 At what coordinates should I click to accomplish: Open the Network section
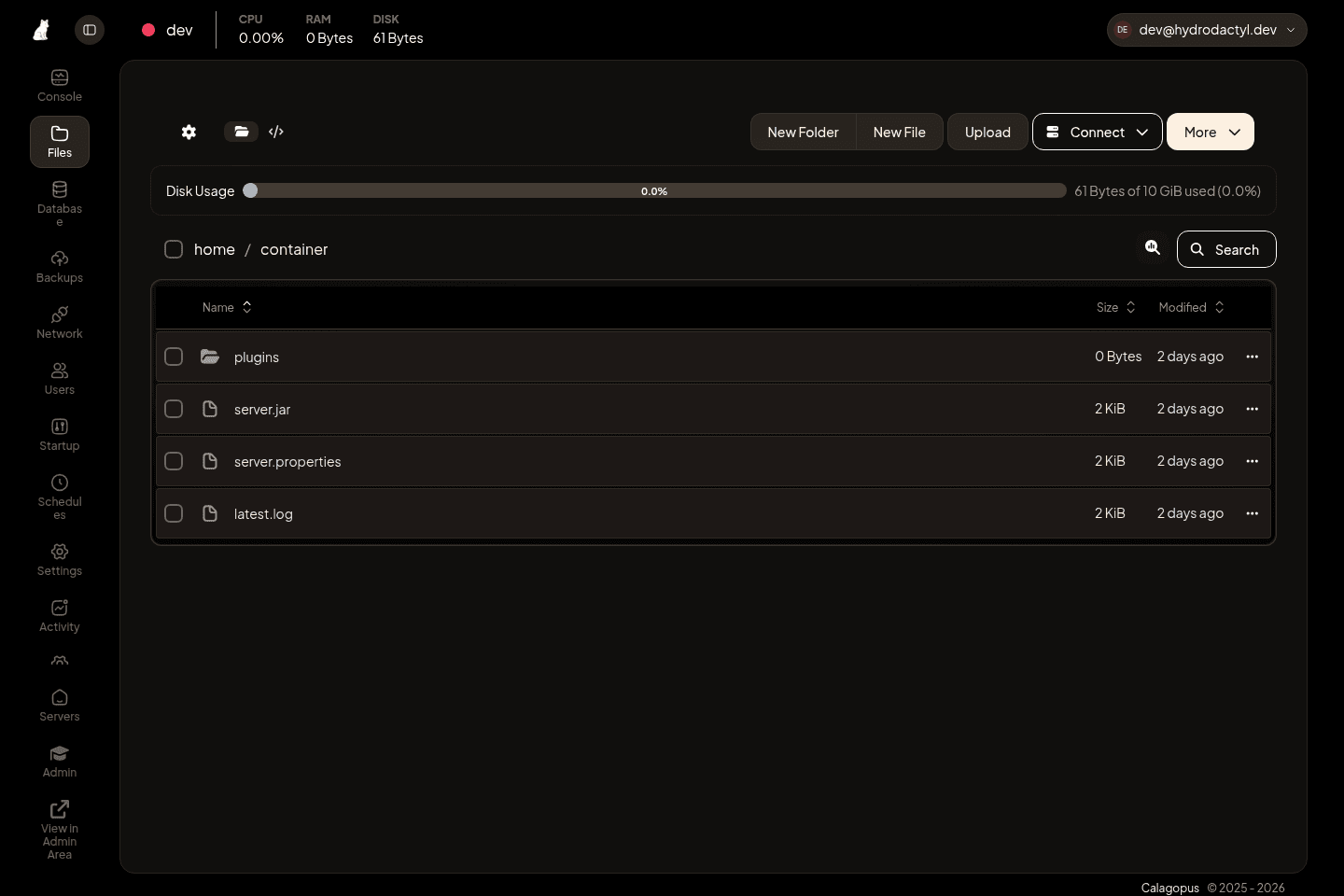pos(60,323)
